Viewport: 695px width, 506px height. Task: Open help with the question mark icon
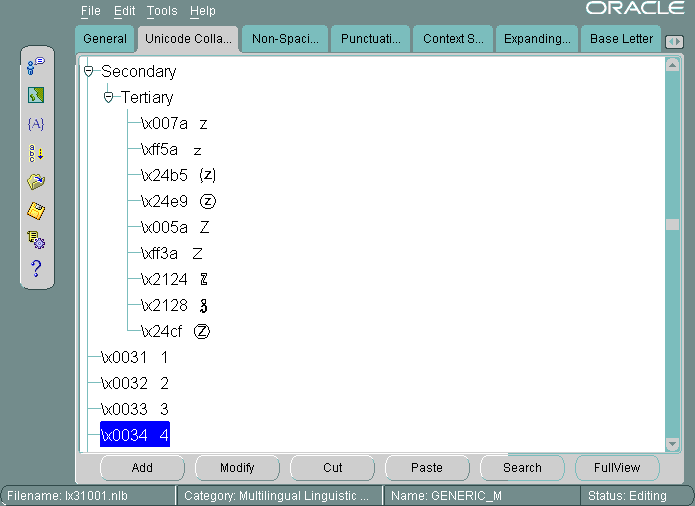click(36, 268)
